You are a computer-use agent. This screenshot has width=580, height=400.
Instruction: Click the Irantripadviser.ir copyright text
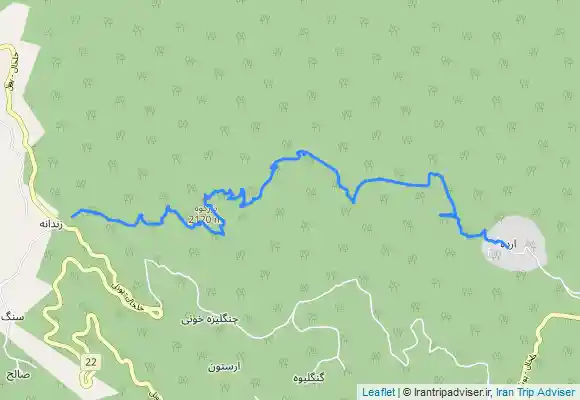pyautogui.click(x=447, y=392)
